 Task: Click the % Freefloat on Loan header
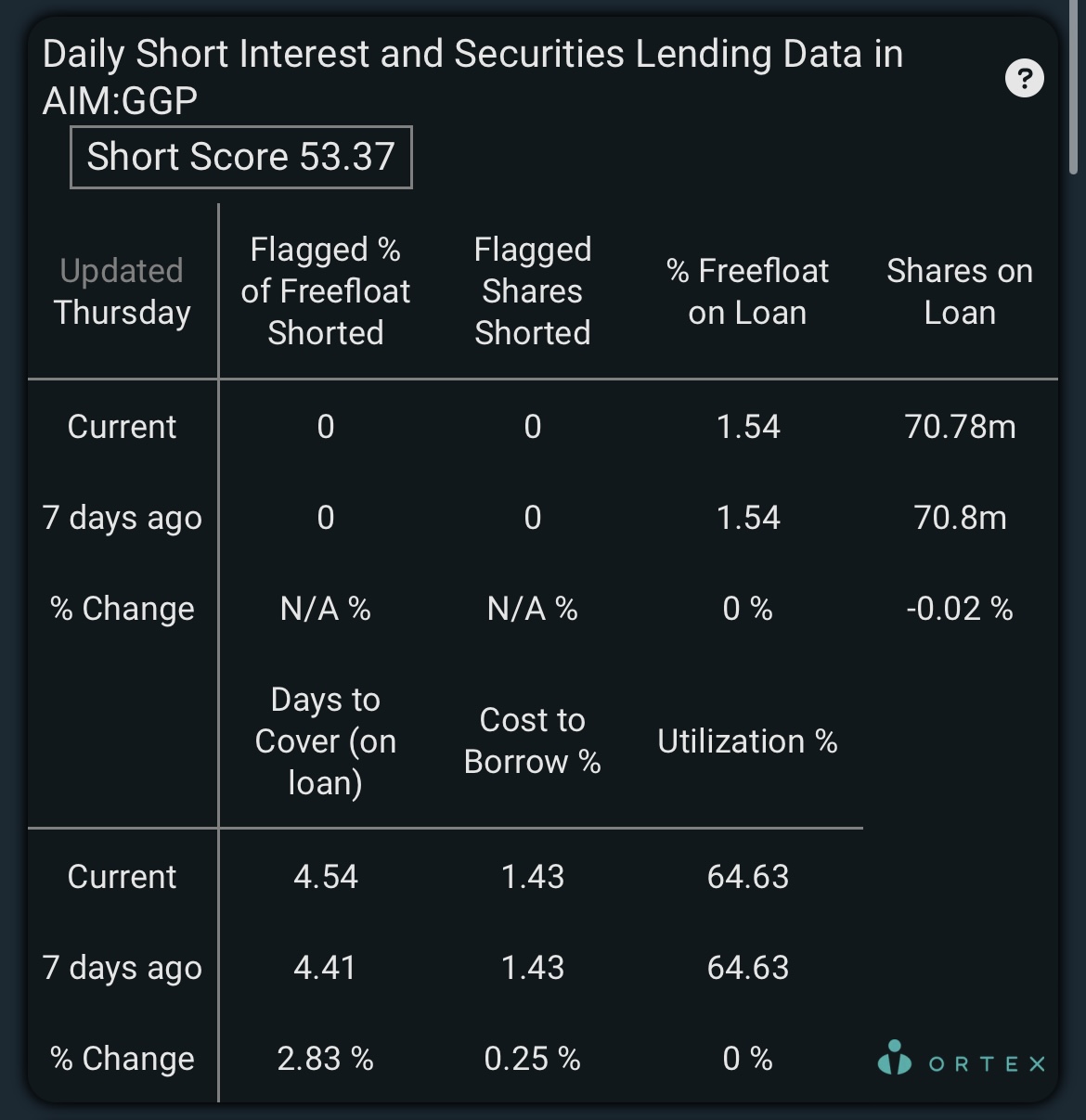pos(748,291)
